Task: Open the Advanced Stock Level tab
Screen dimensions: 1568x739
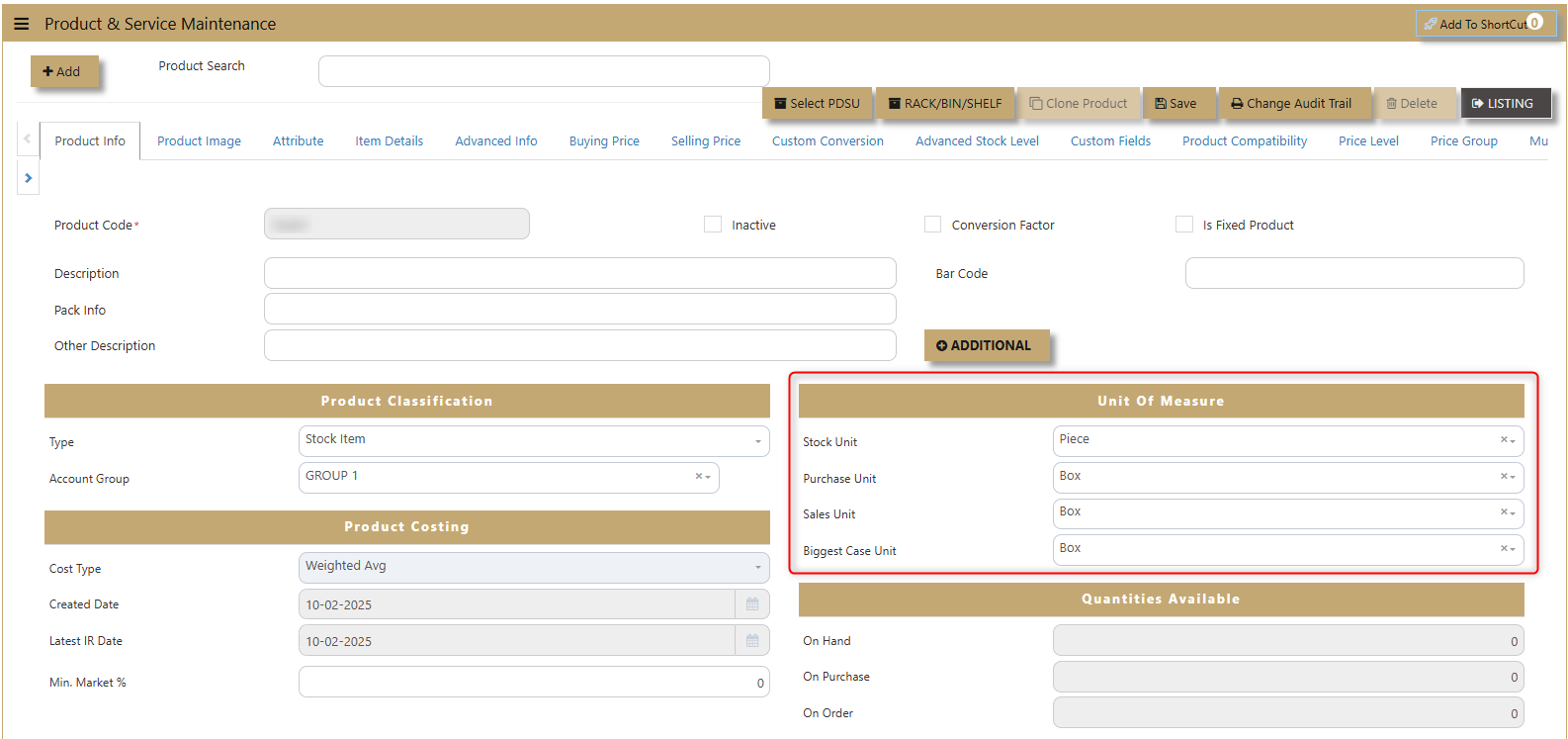Action: coord(977,141)
